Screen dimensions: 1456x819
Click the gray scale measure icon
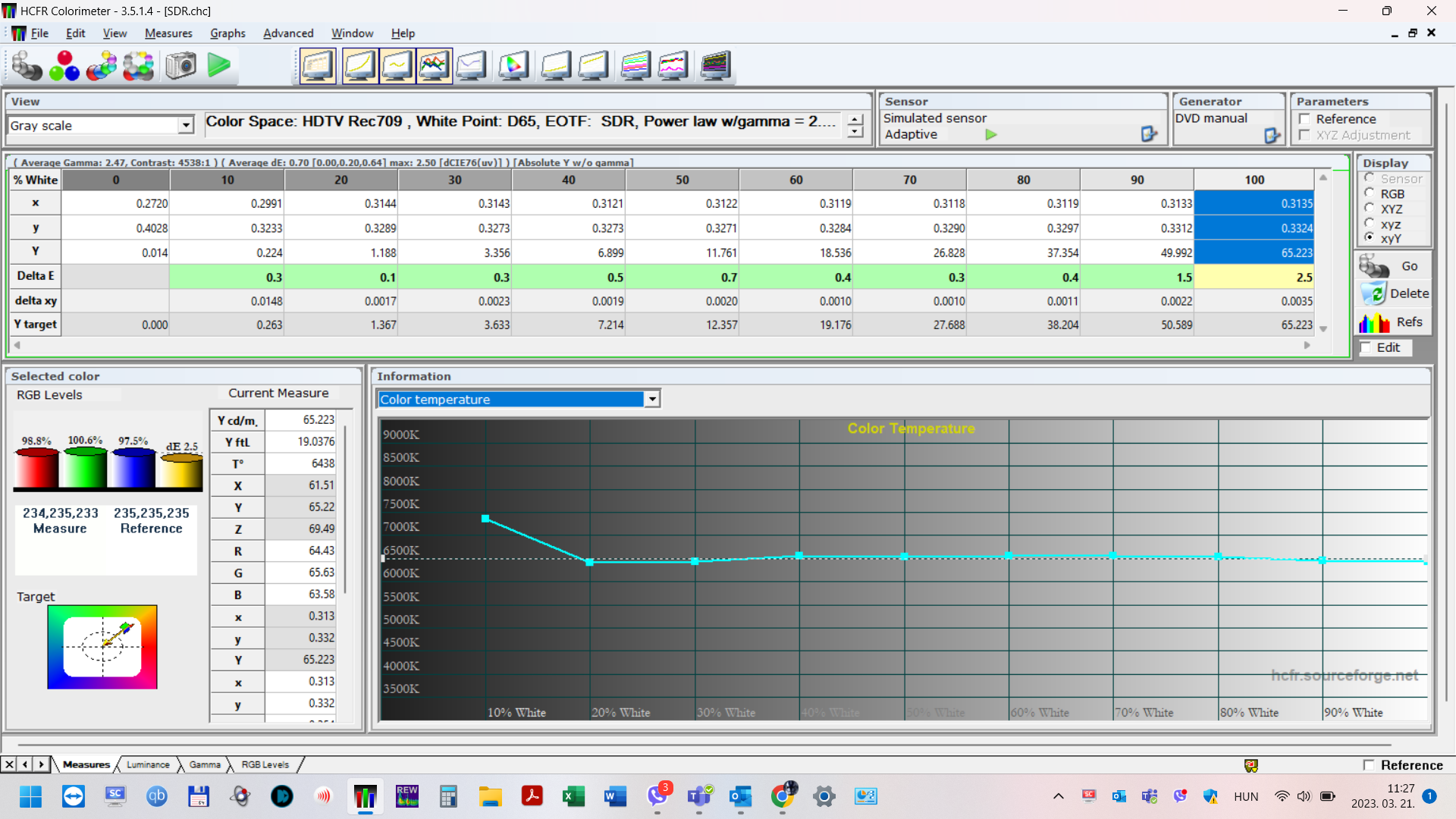[27, 66]
